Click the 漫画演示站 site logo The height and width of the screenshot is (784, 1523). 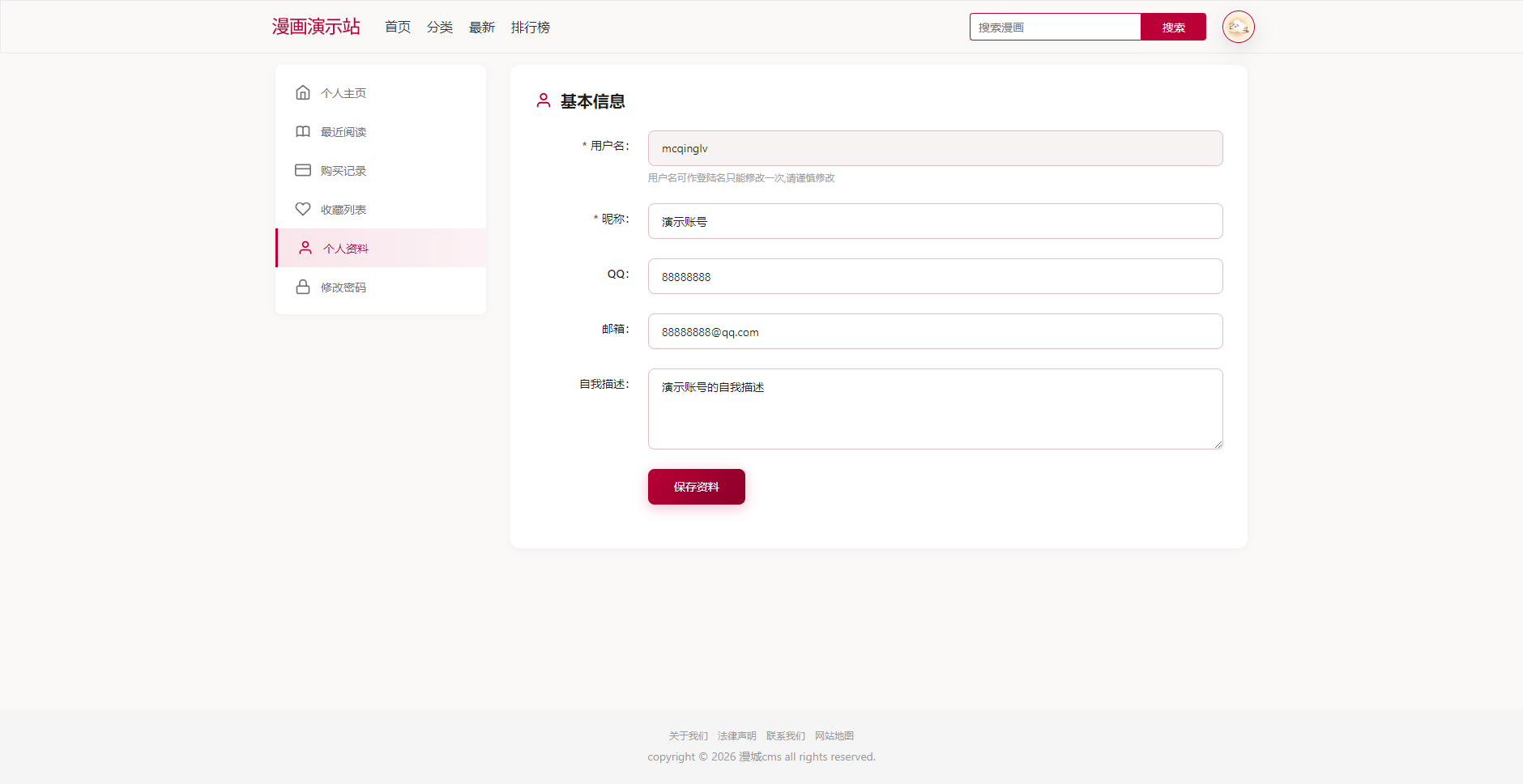pyautogui.click(x=316, y=27)
